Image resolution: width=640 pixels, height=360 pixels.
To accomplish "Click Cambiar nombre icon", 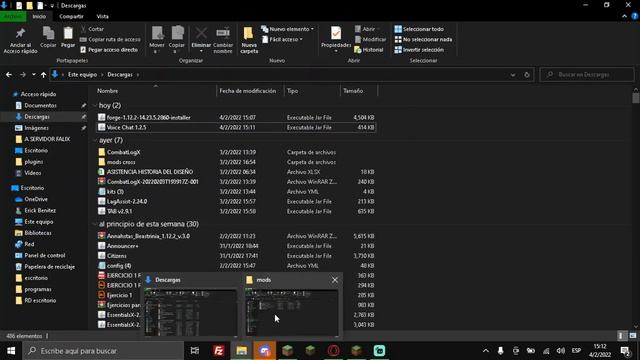I will click(223, 33).
